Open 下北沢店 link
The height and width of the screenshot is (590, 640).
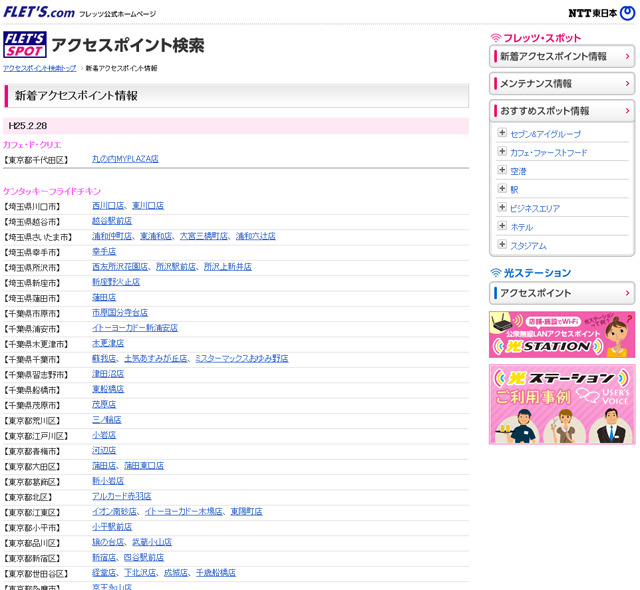click(140, 573)
